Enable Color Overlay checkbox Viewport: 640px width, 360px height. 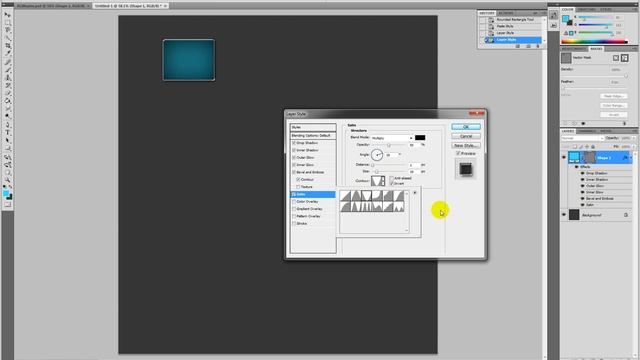(294, 202)
